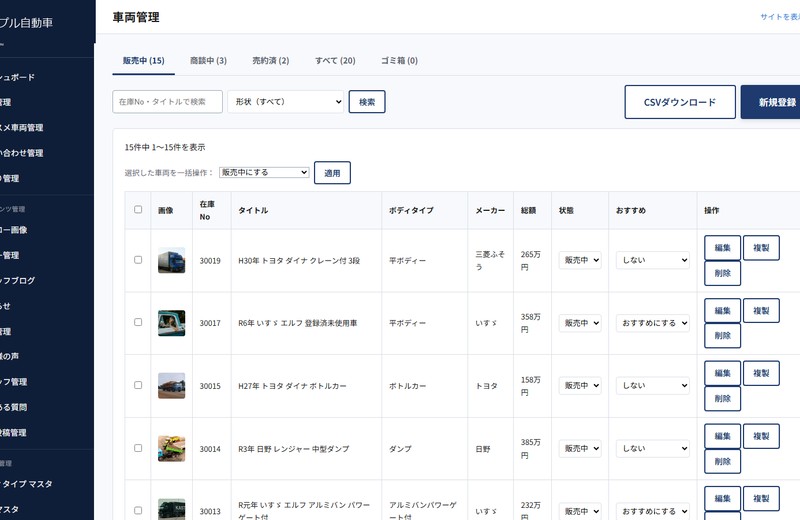Screen dimensions: 800x520
Task: Click 複製 for stock 30013
Action: (761, 499)
